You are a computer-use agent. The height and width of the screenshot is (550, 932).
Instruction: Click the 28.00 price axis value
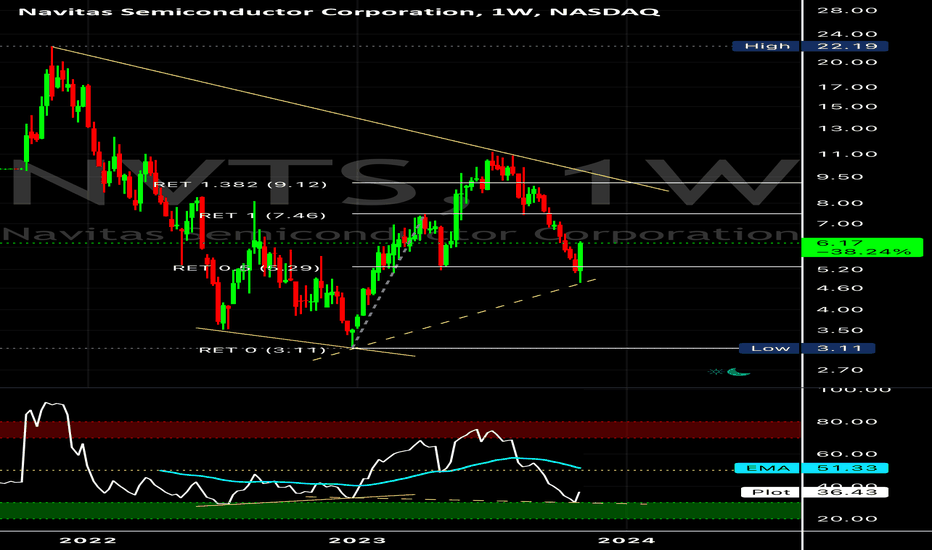coord(848,10)
